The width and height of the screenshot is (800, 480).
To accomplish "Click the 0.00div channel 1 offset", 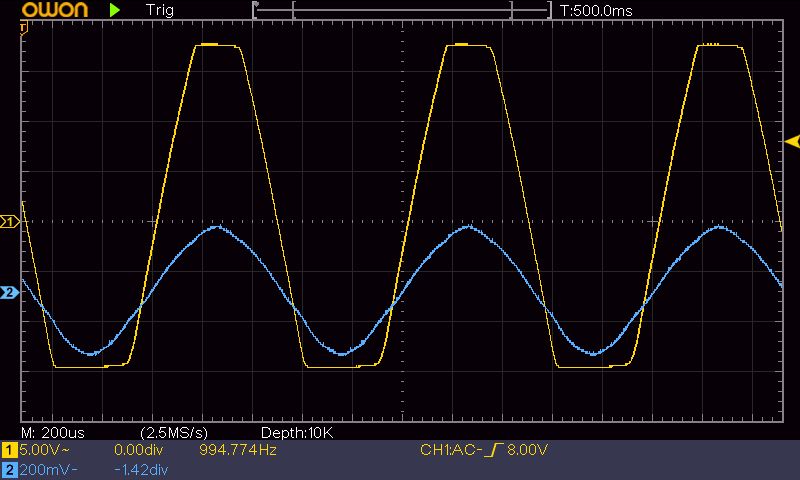I will pyautogui.click(x=138, y=450).
